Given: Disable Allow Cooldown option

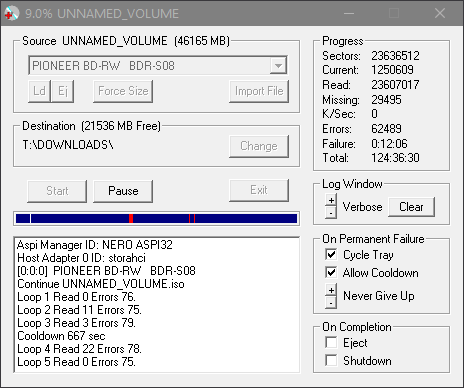Looking at the screenshot, I should pos(331,272).
